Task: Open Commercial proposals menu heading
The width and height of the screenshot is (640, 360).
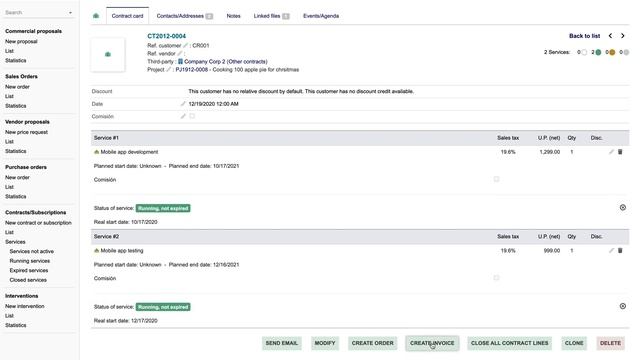Action: tap(33, 31)
